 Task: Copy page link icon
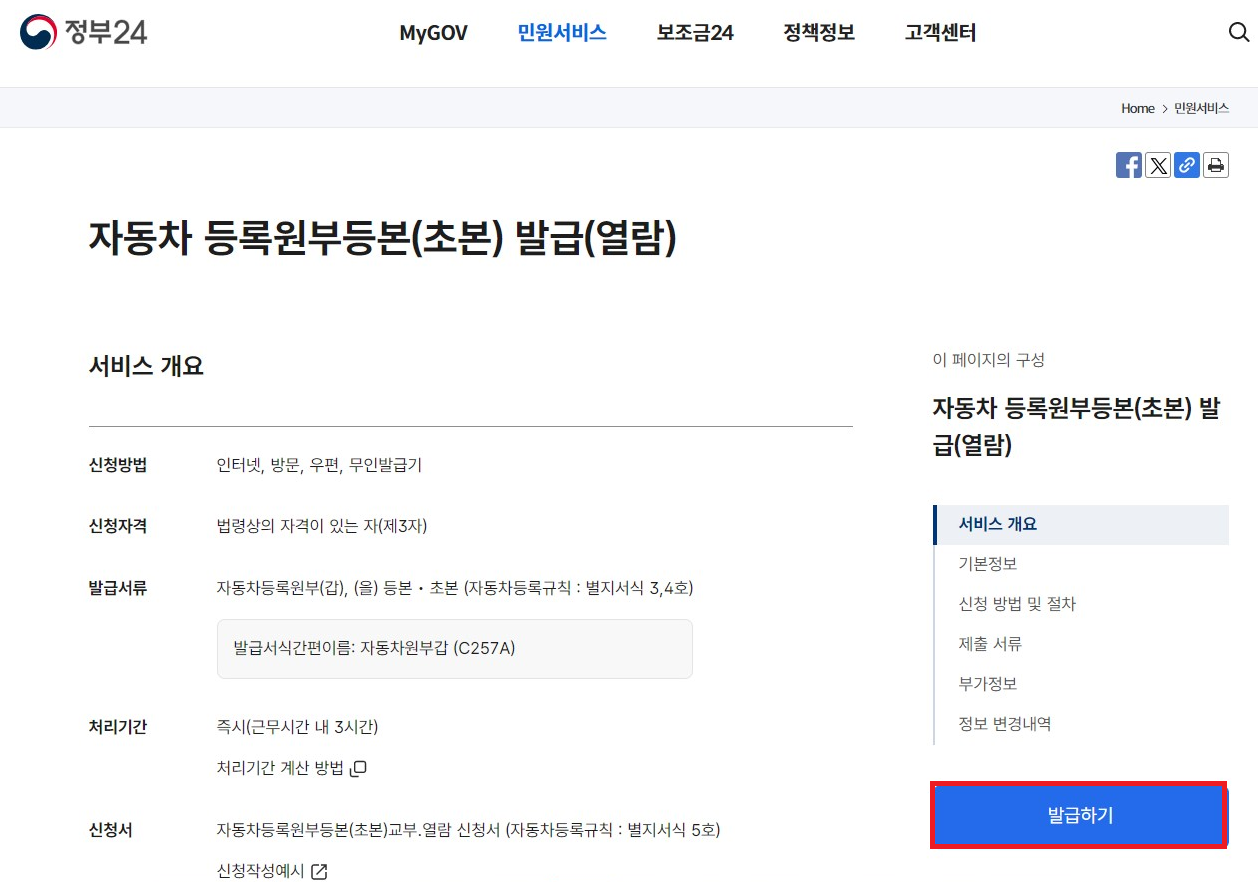tap(1187, 165)
